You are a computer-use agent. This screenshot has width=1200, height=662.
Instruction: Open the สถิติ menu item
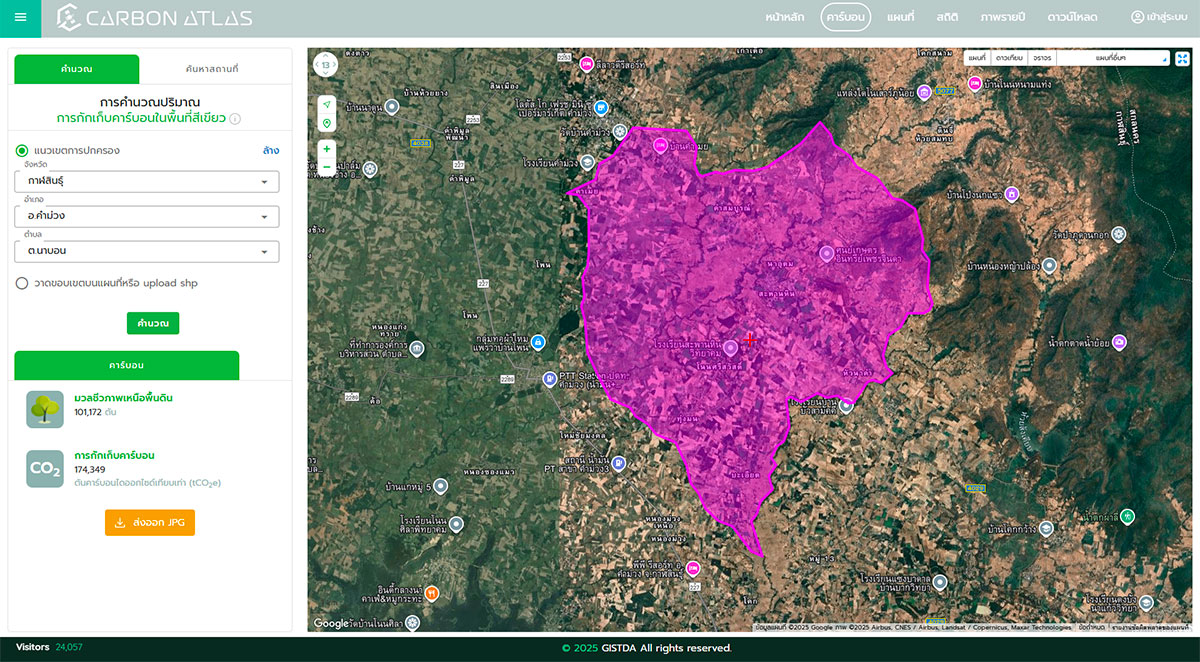[x=948, y=18]
